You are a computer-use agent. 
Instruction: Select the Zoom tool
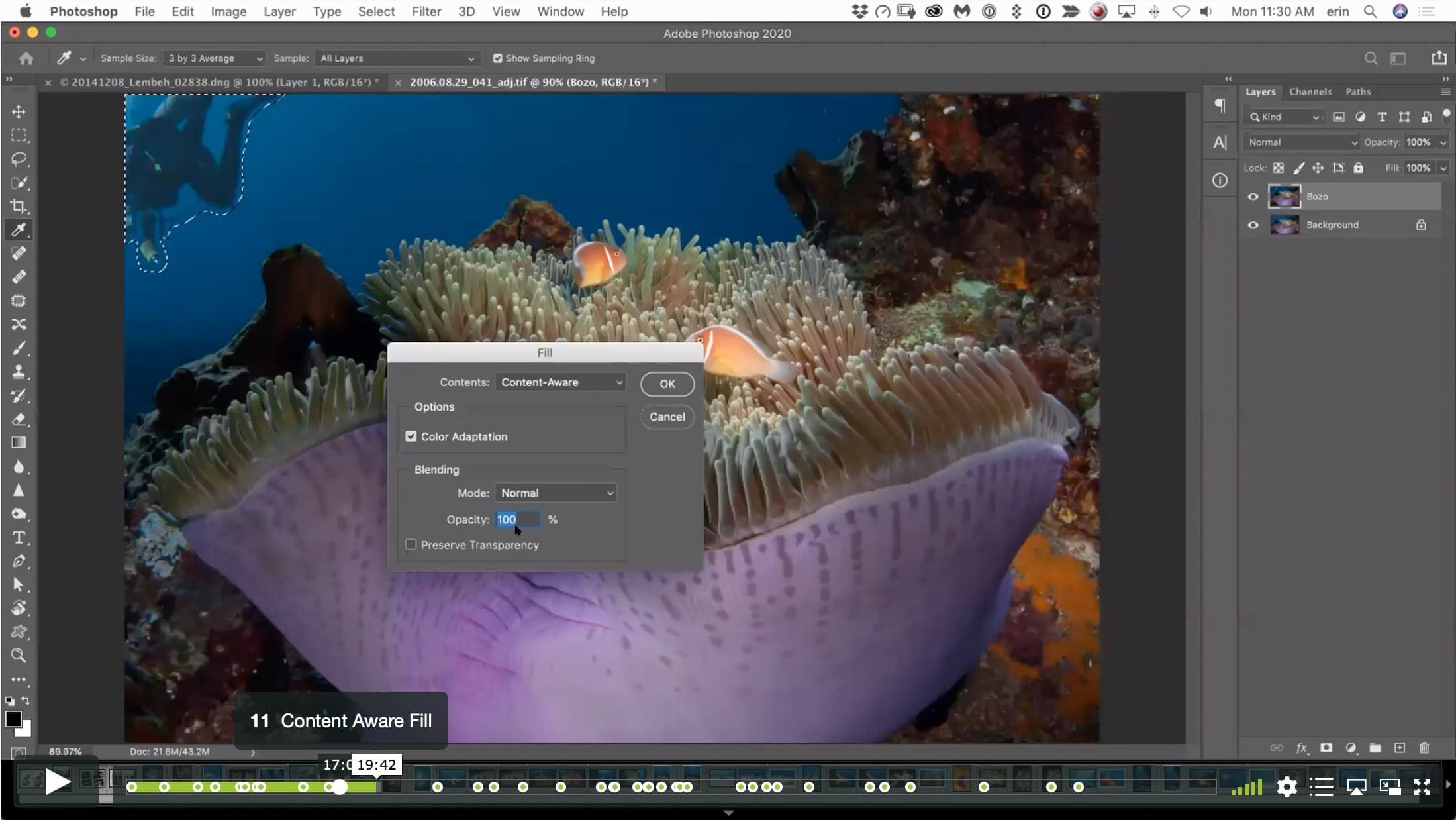(x=19, y=656)
